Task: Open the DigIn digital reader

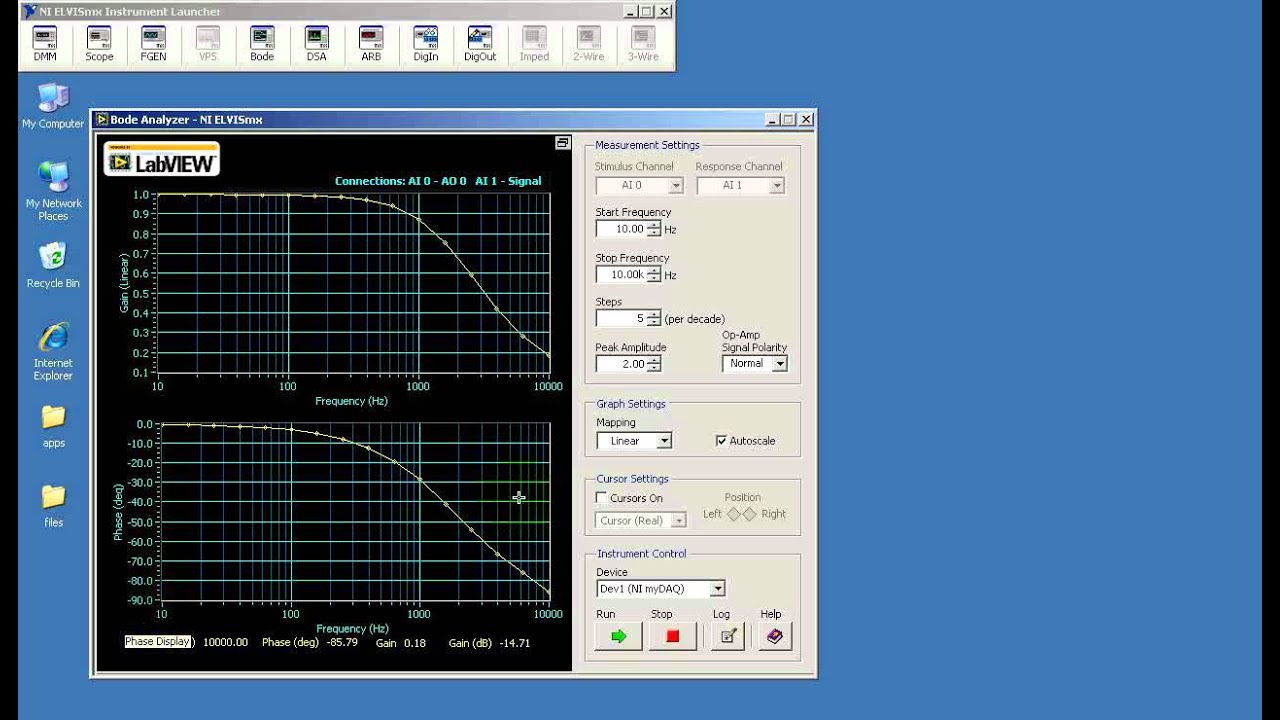Action: tap(425, 45)
